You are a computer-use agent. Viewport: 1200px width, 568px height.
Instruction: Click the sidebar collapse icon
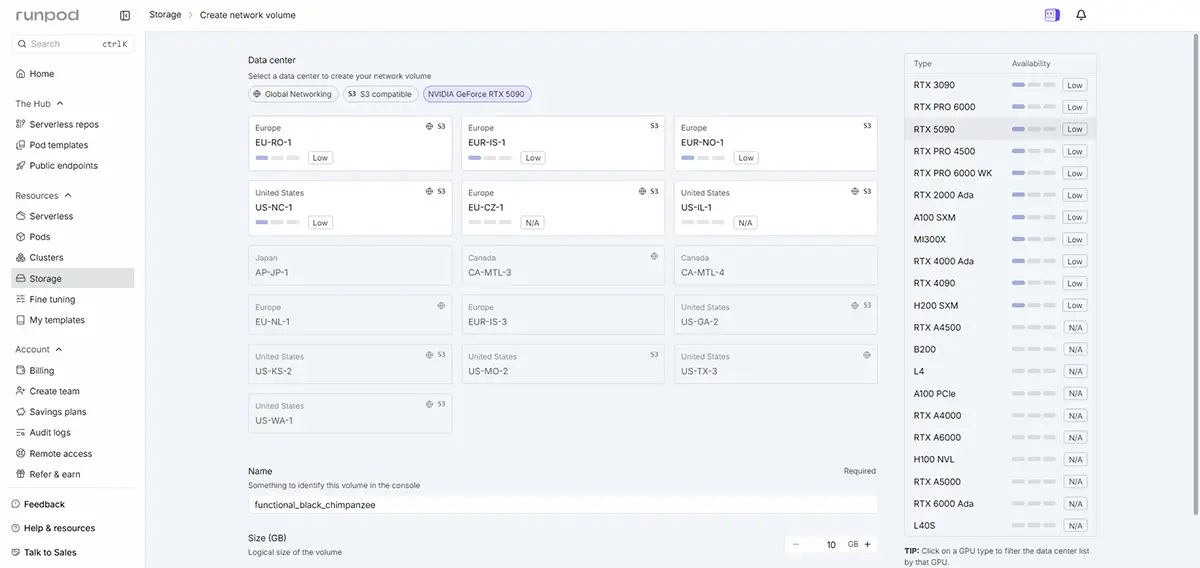point(125,15)
